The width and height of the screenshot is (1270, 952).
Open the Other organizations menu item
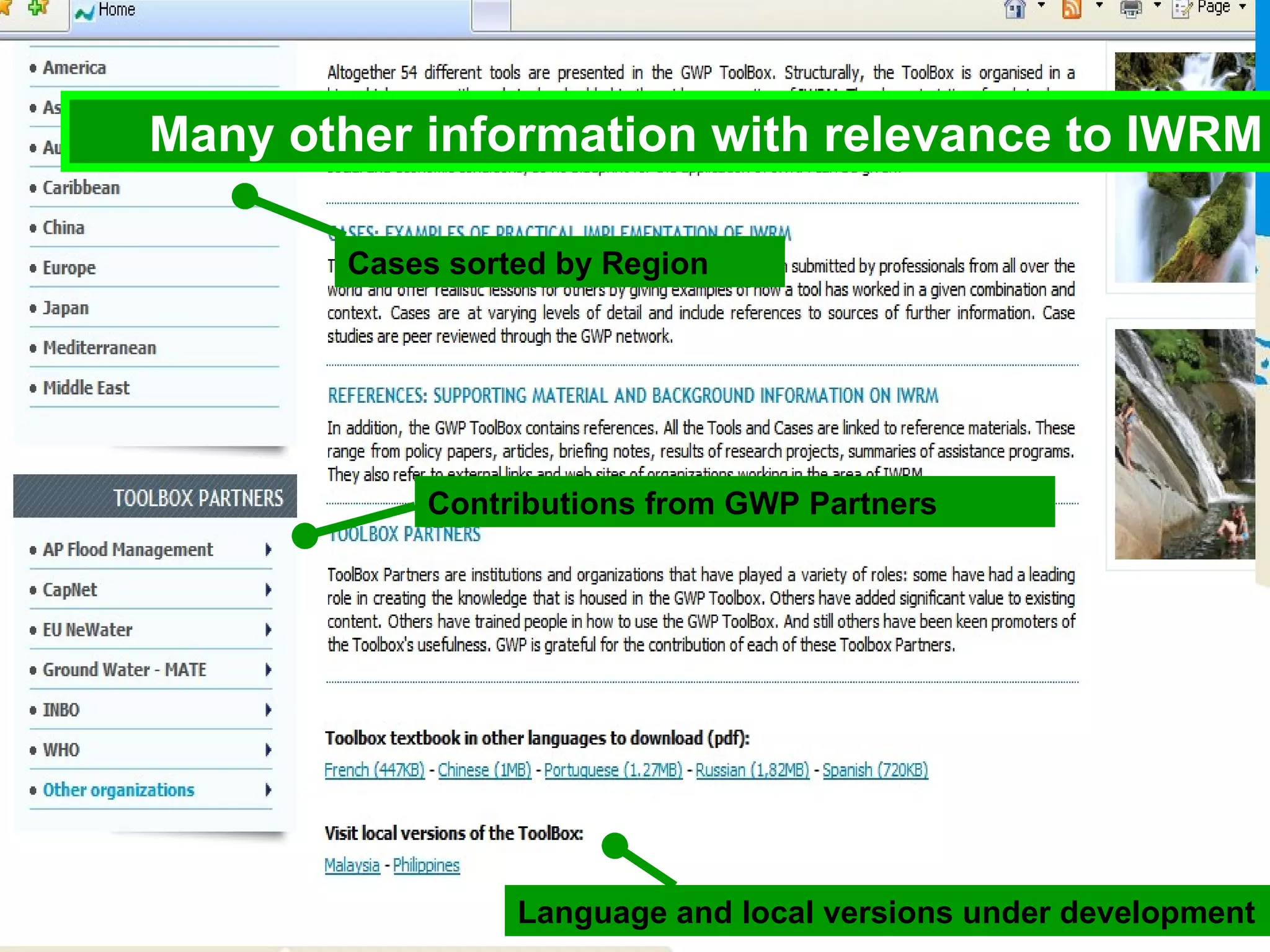[x=118, y=790]
